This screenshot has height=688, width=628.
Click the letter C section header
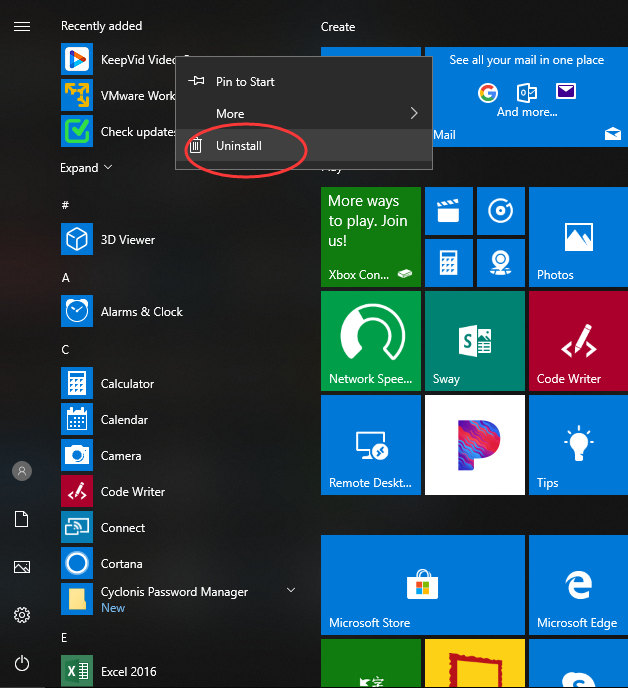(65, 349)
